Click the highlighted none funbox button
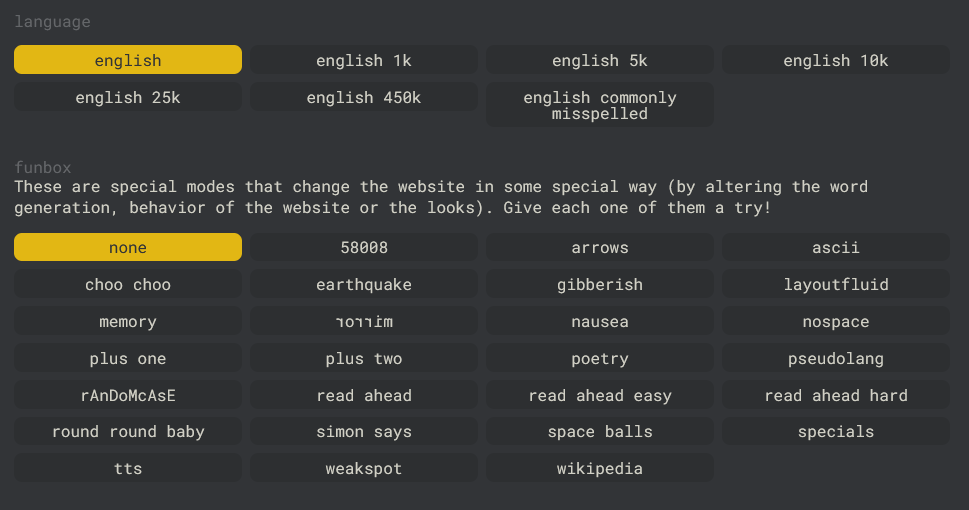Screen dimensions: 969x510 [128, 247]
